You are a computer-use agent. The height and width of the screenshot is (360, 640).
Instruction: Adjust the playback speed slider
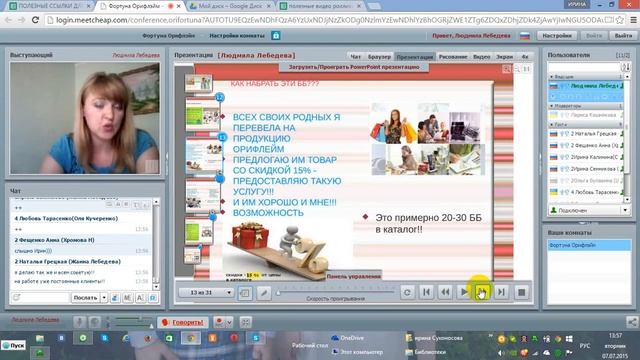pyautogui.click(x=336, y=292)
